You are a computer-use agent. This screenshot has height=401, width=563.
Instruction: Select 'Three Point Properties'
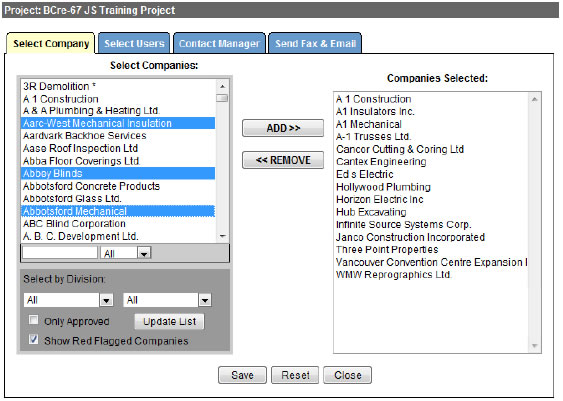tap(431, 250)
